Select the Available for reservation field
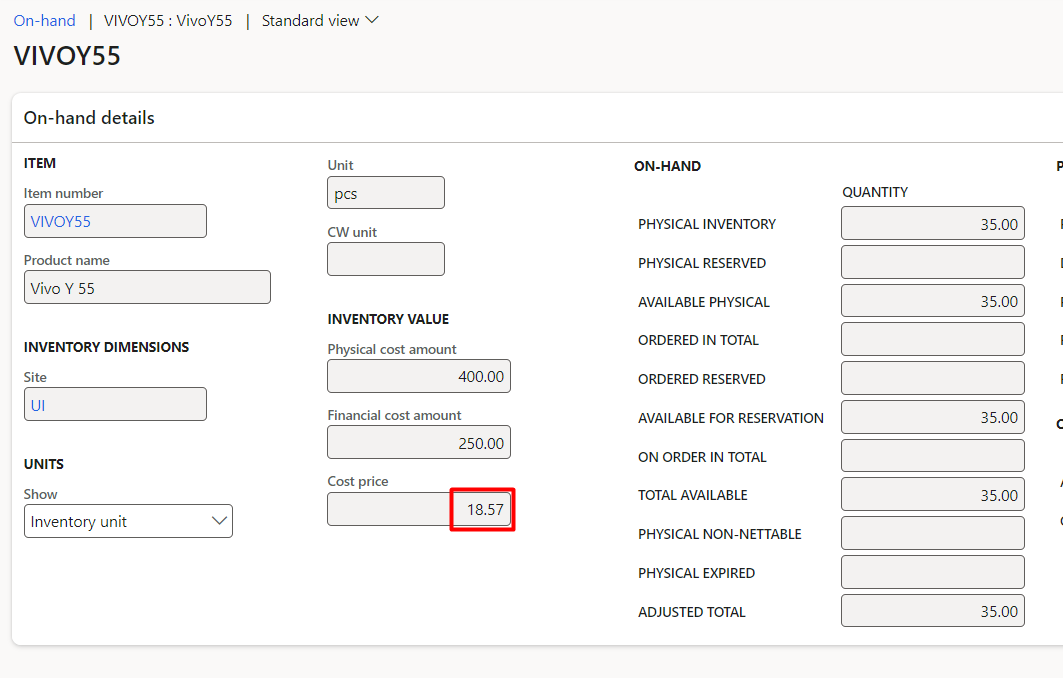This screenshot has width=1063, height=678. coord(932,417)
